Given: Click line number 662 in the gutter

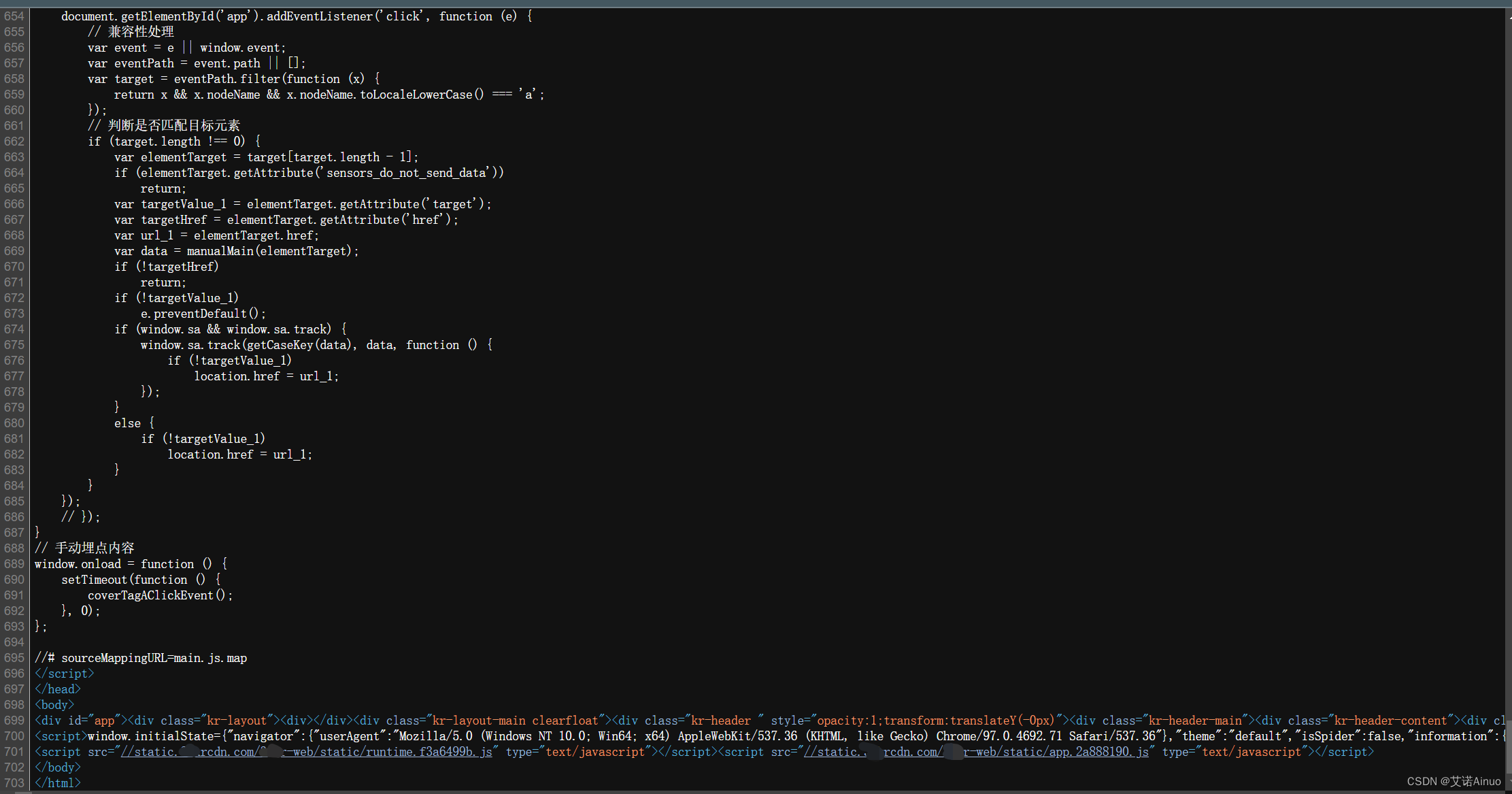Looking at the screenshot, I should pos(14,142).
